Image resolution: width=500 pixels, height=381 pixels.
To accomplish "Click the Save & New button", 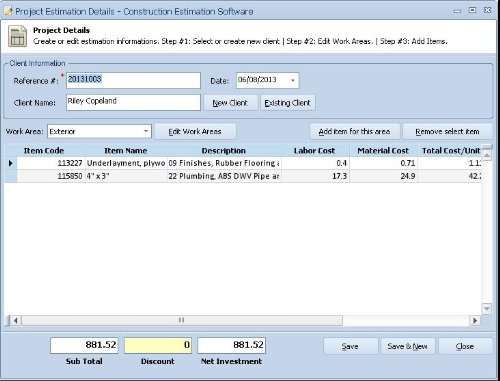I will pyautogui.click(x=408, y=346).
